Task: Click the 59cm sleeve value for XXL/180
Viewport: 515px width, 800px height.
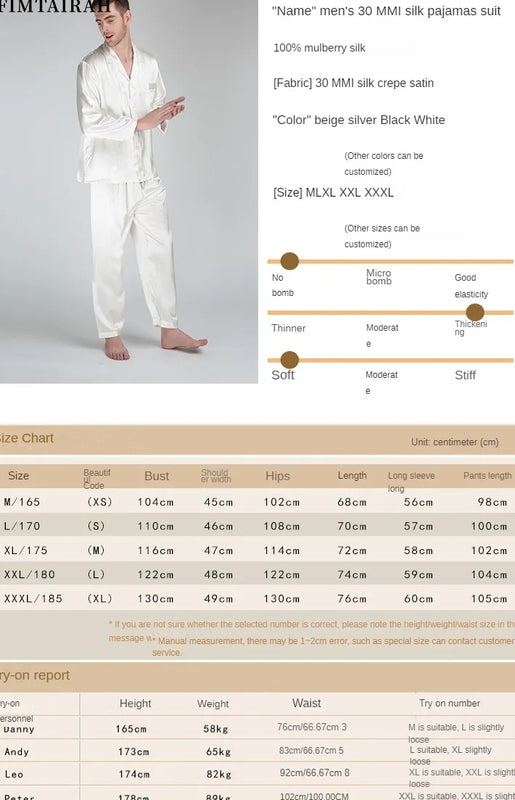Action: (419, 574)
